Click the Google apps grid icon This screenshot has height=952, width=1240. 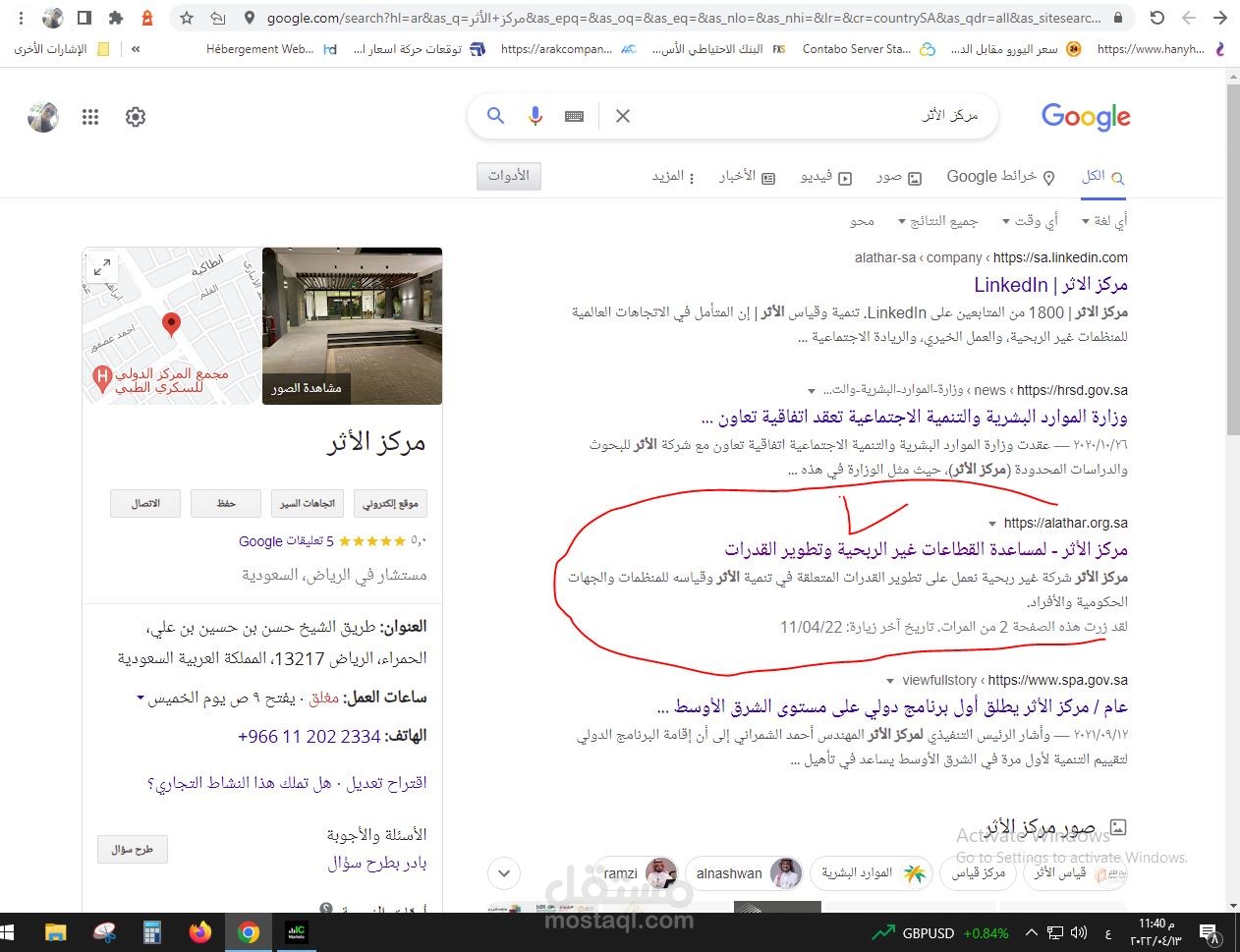pos(90,116)
